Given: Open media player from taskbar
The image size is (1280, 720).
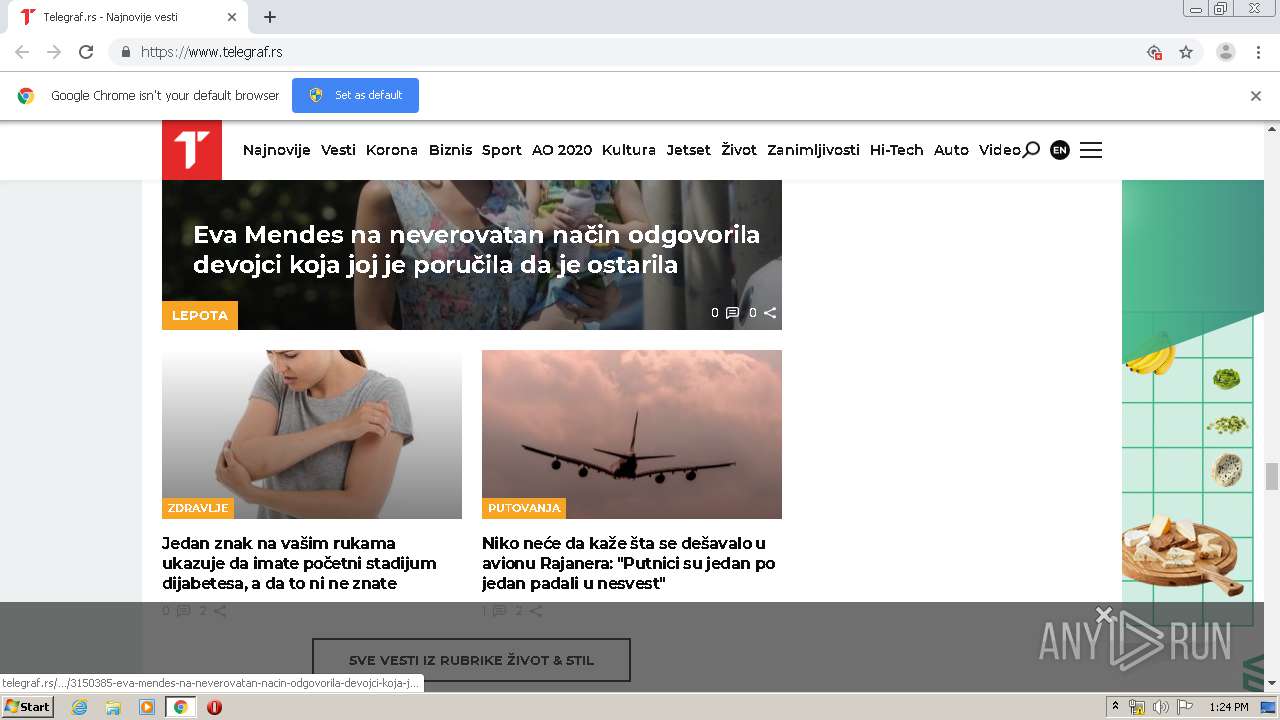Looking at the screenshot, I should (147, 707).
